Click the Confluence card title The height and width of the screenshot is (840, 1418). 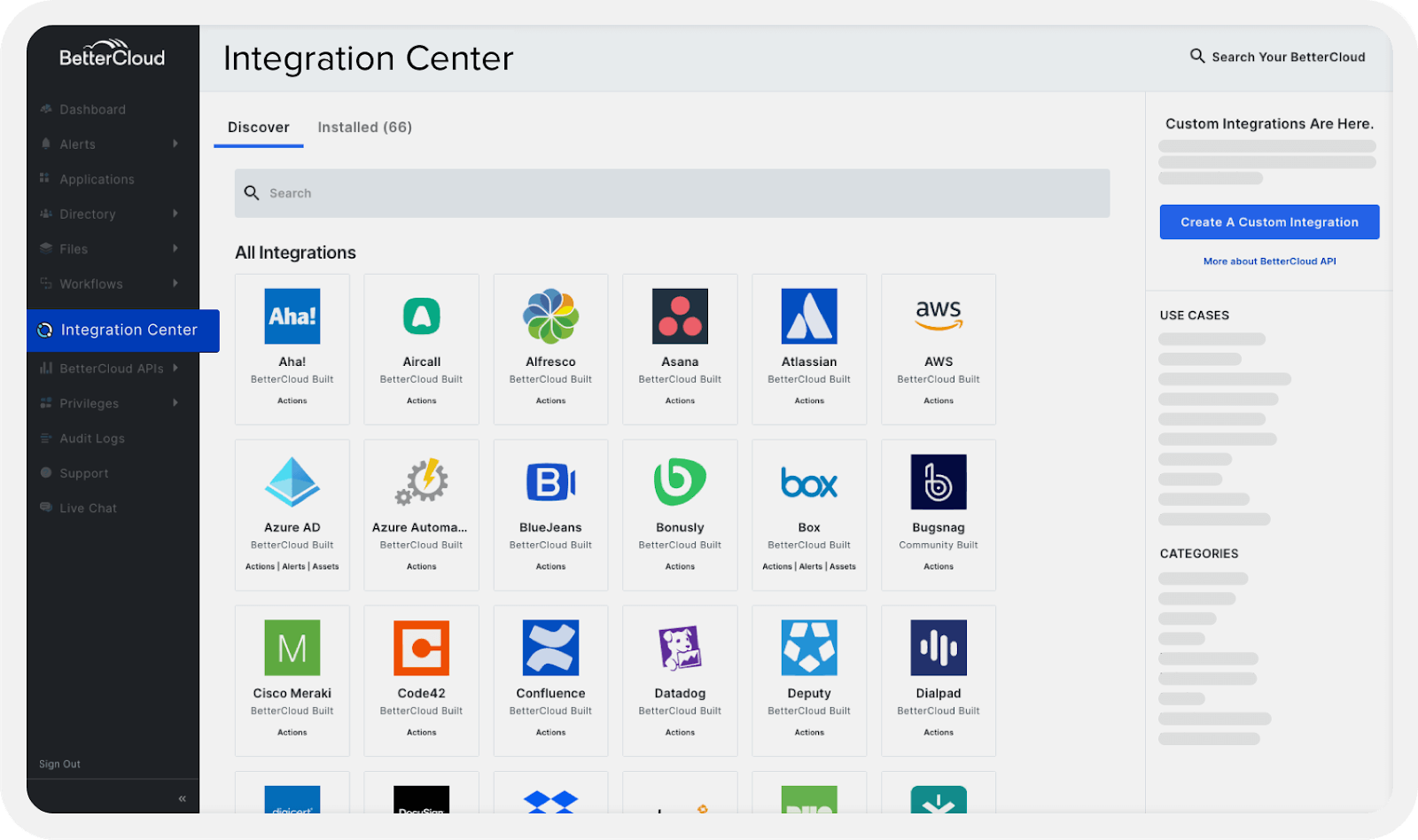[x=551, y=693]
